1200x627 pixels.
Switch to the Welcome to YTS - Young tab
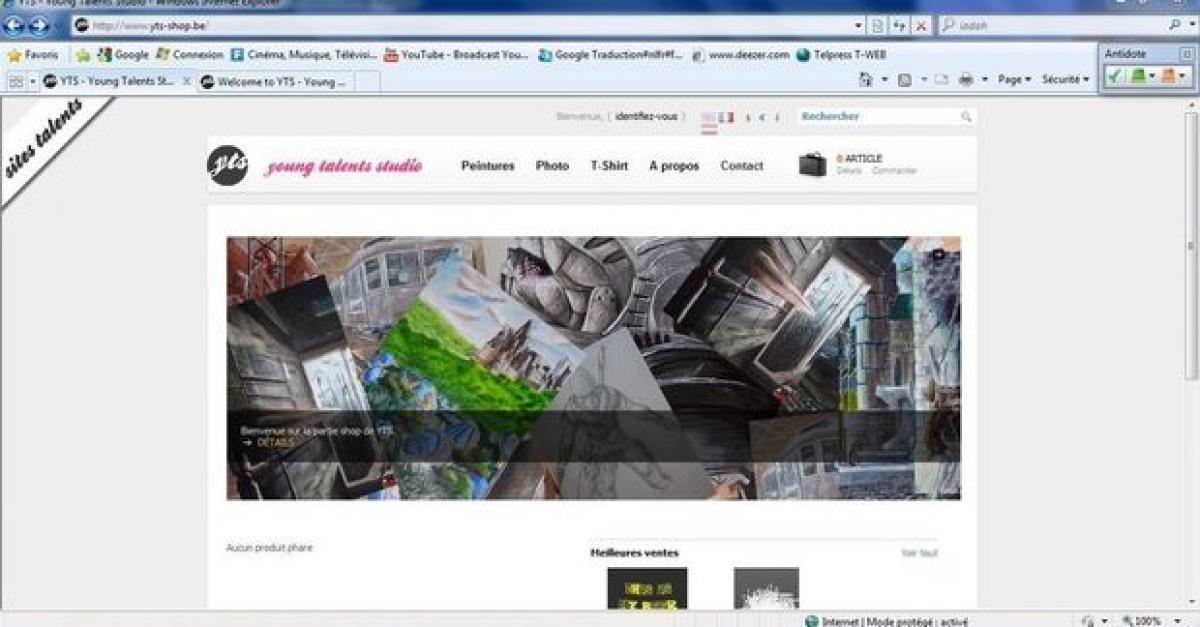tap(274, 82)
